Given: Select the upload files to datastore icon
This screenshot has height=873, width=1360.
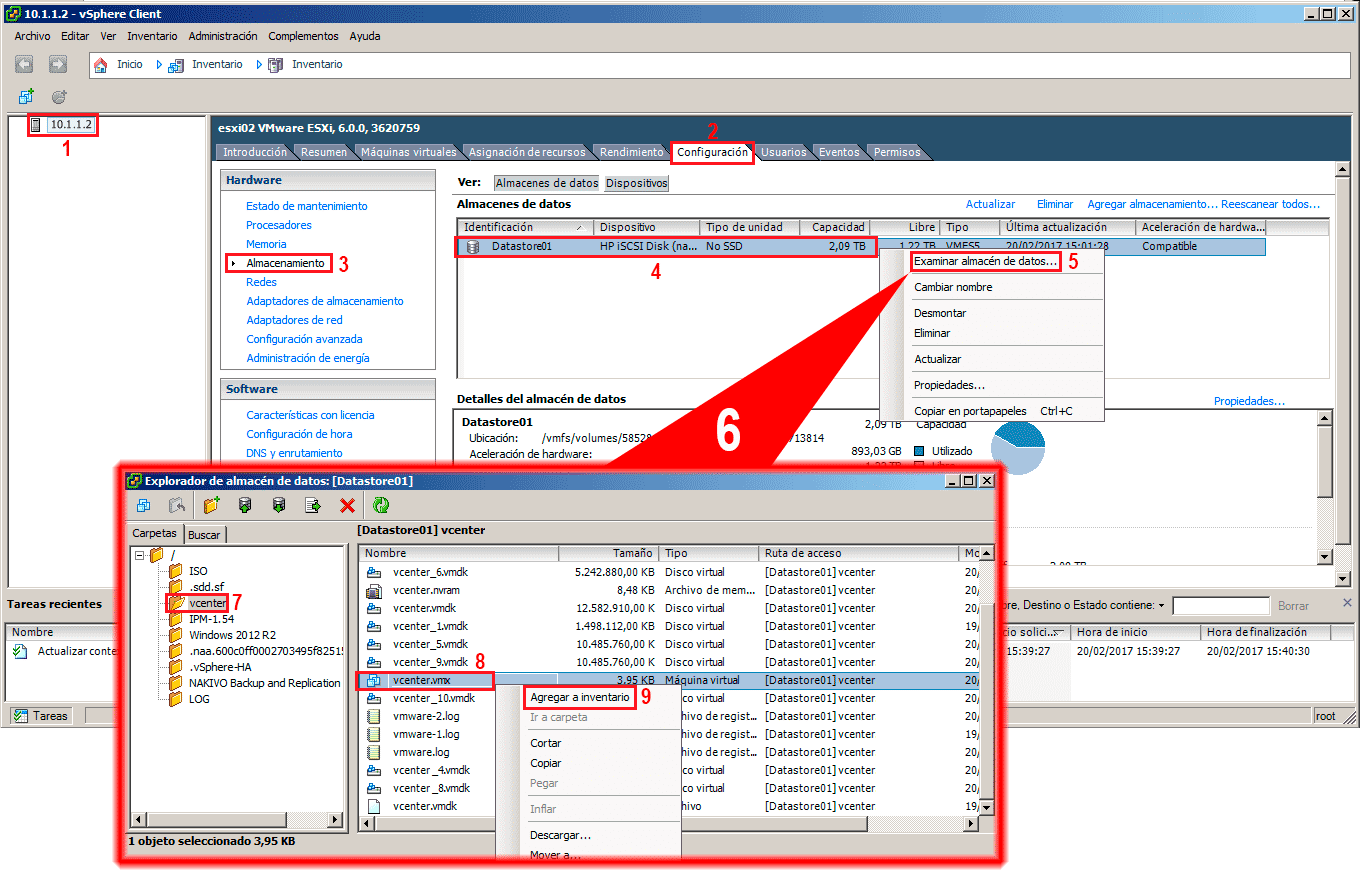Looking at the screenshot, I should tap(245, 505).
